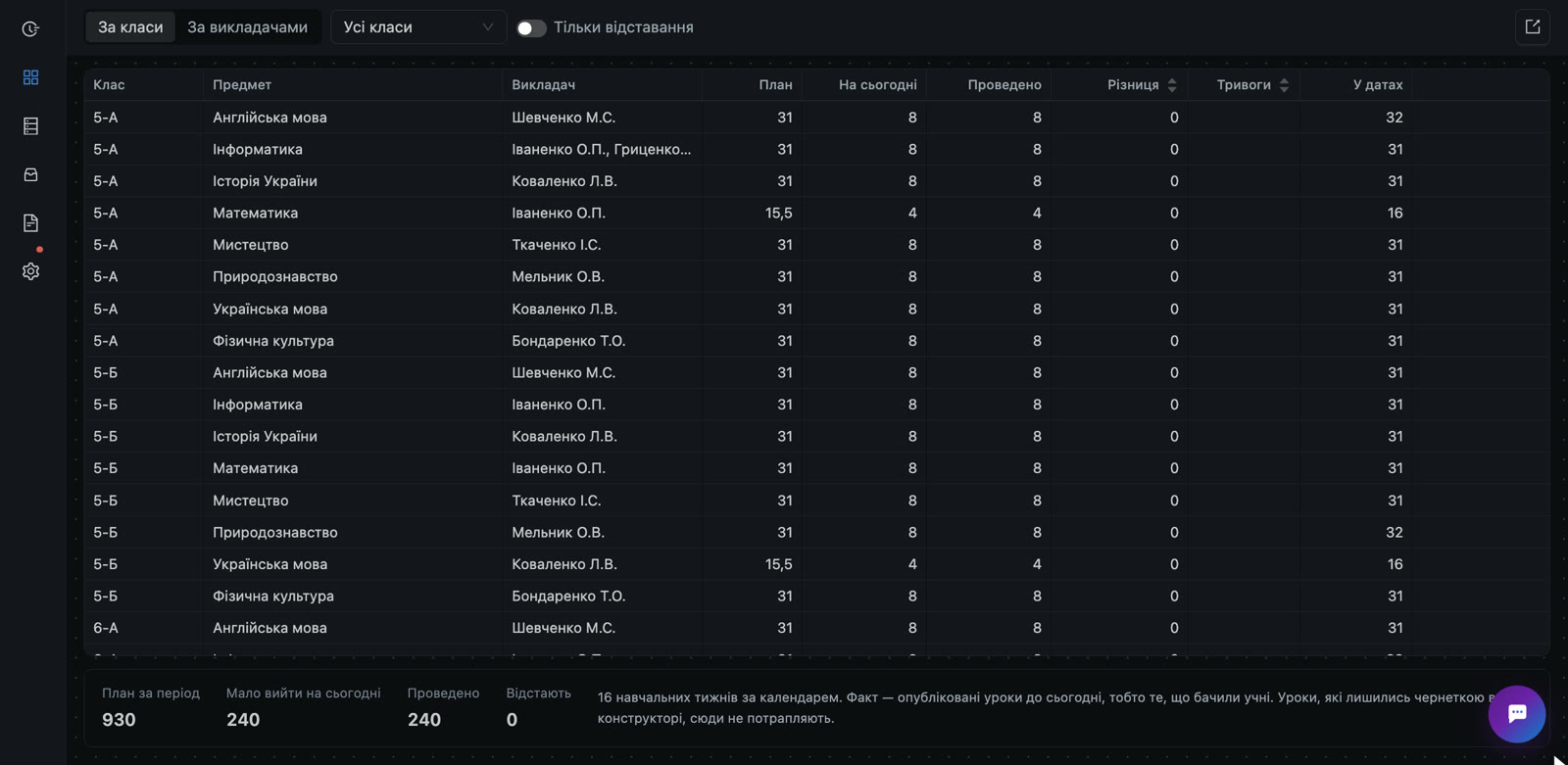Click the export icon at top right
Screen dimensions: 1568x765
point(1533,27)
